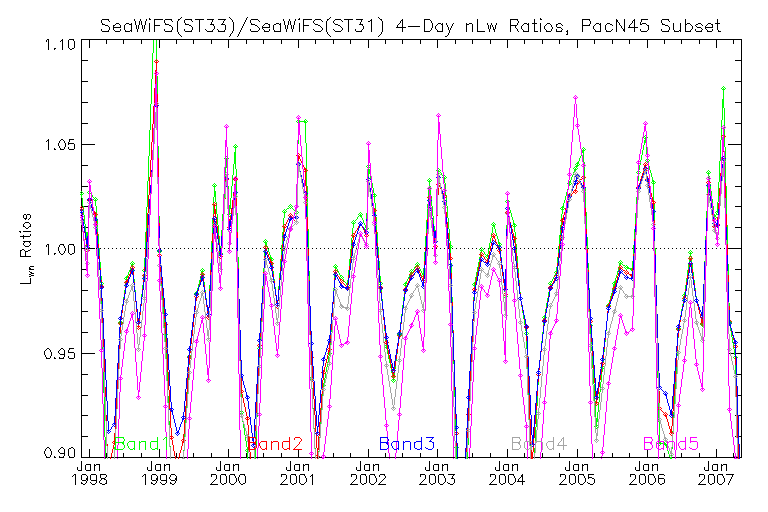Click the 1.10 y-axis tick value
Screen dimensions: 768x512
(60, 45)
